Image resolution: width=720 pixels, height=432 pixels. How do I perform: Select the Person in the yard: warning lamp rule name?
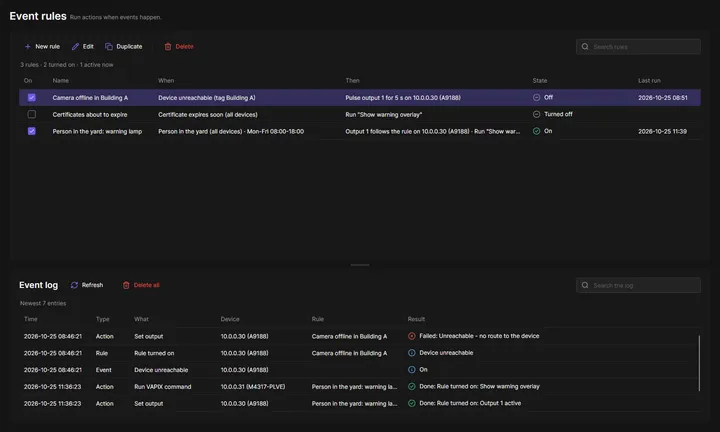pyautogui.click(x=97, y=131)
